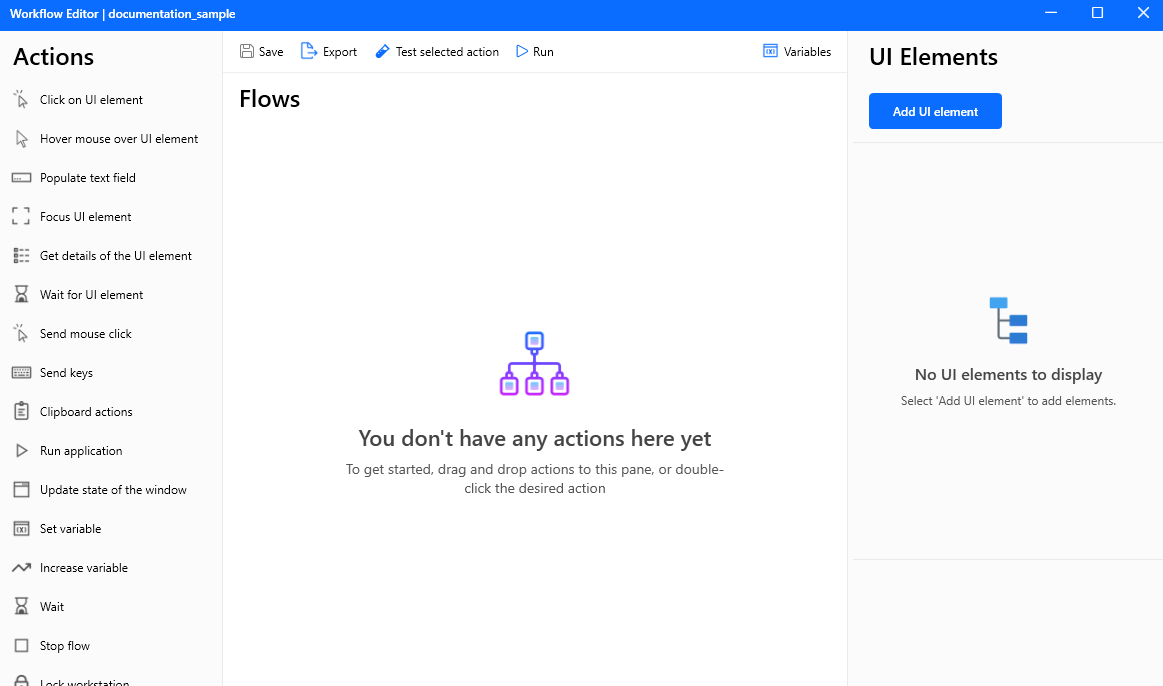This screenshot has width=1163, height=686.
Task: Export the workflow
Action: coord(329,51)
